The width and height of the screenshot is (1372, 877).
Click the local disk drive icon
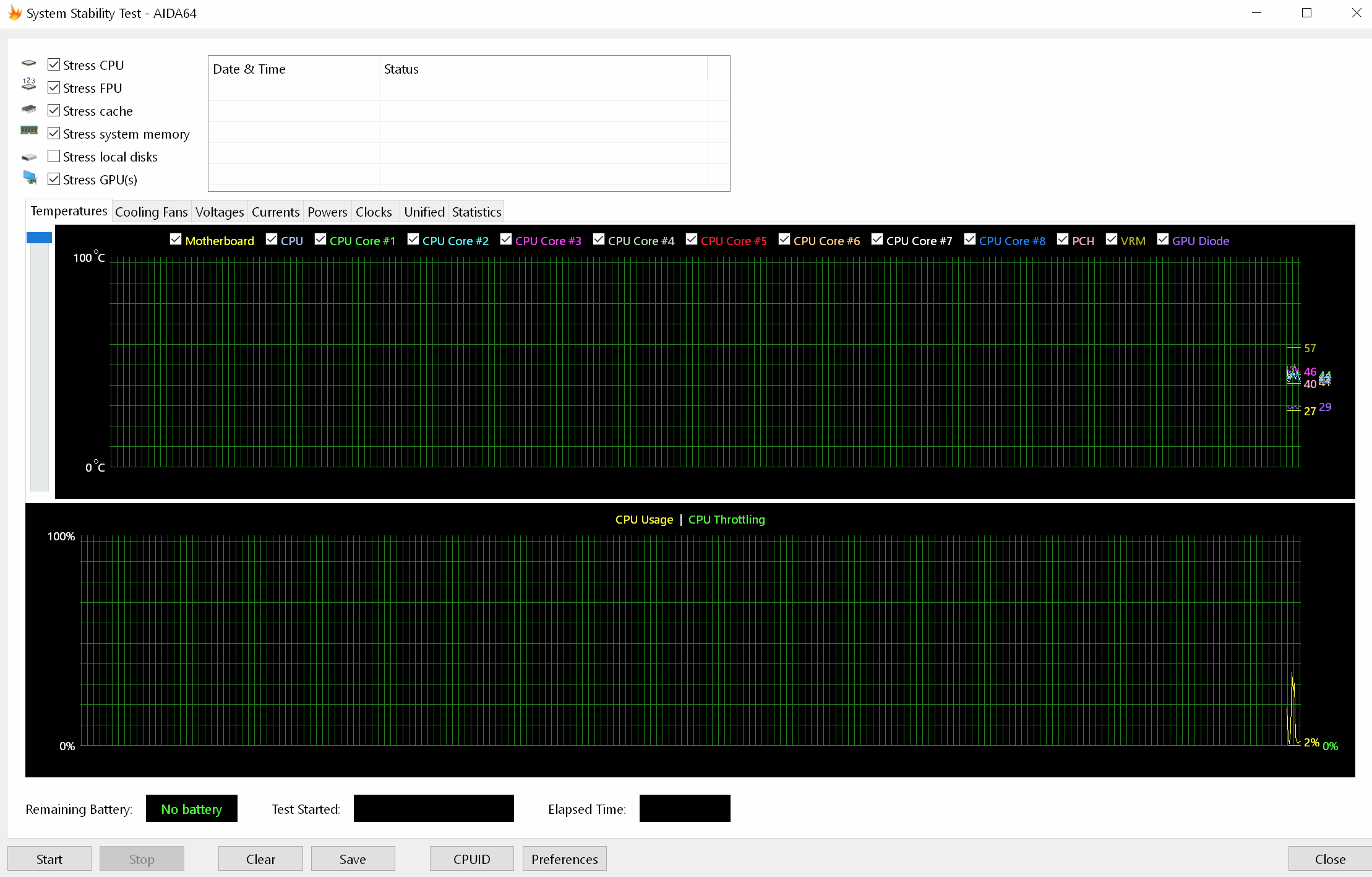click(x=29, y=157)
